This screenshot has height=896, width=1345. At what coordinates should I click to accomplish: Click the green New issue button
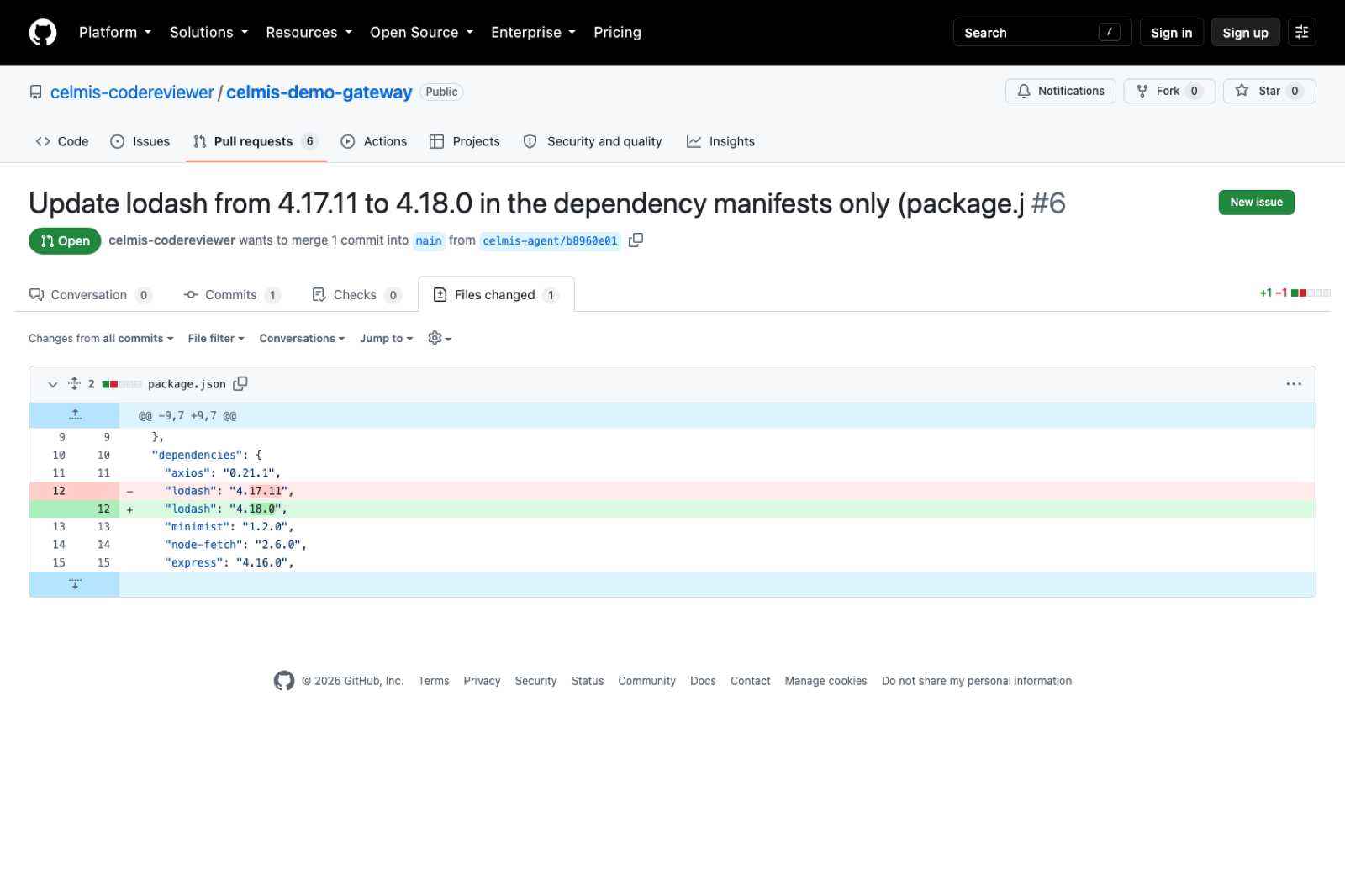point(1257,203)
